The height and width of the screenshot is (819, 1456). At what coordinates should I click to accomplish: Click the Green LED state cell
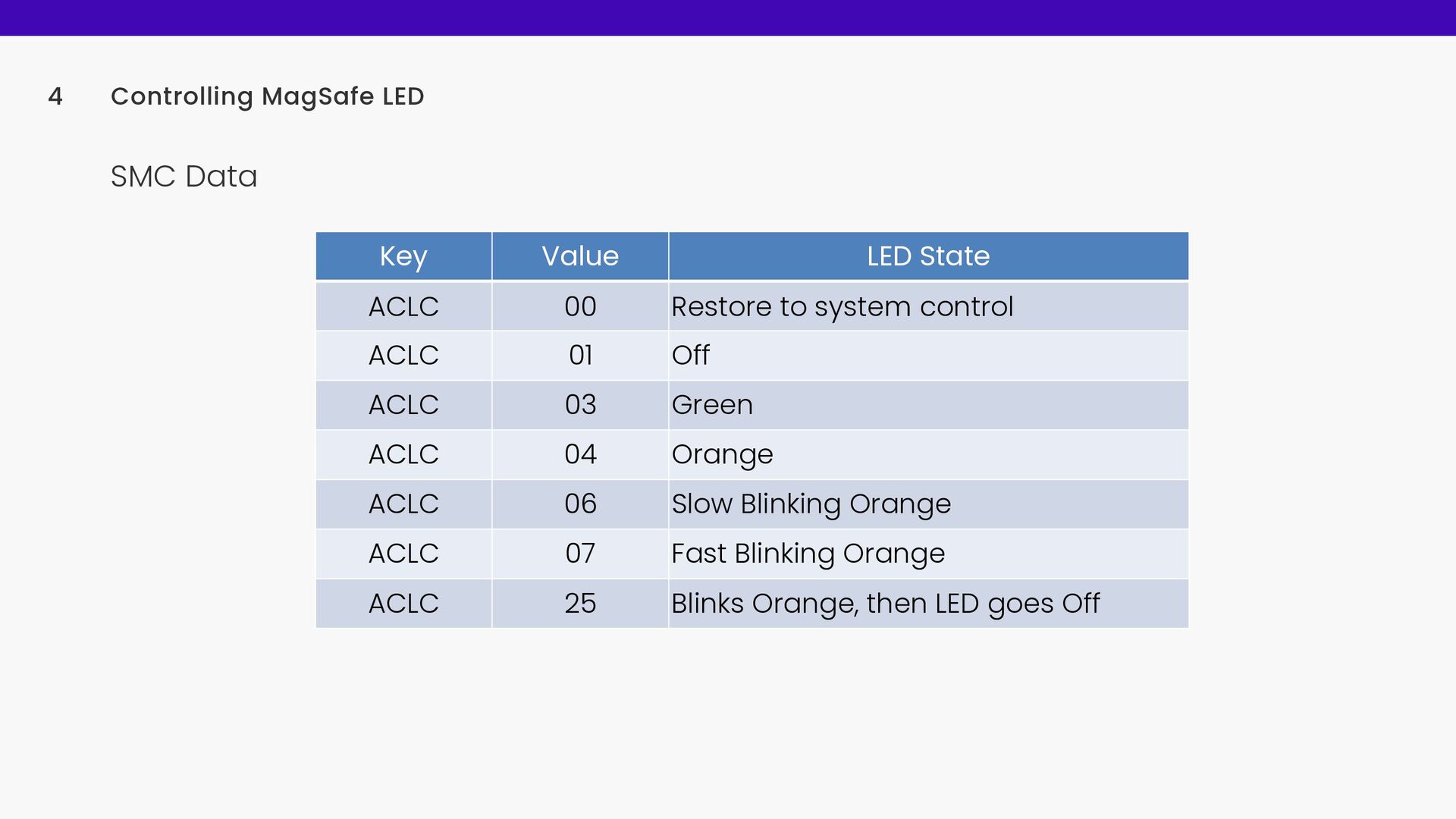pyautogui.click(x=928, y=405)
